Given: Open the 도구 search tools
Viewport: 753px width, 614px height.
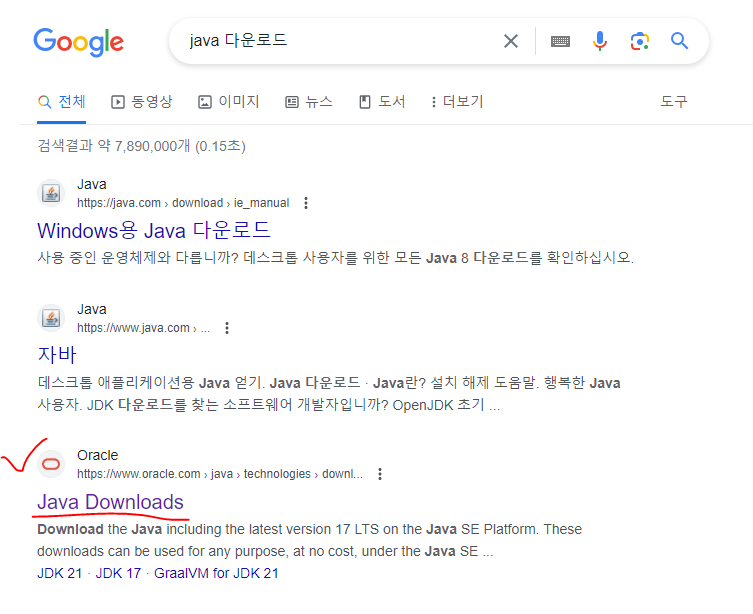Looking at the screenshot, I should pos(674,102).
